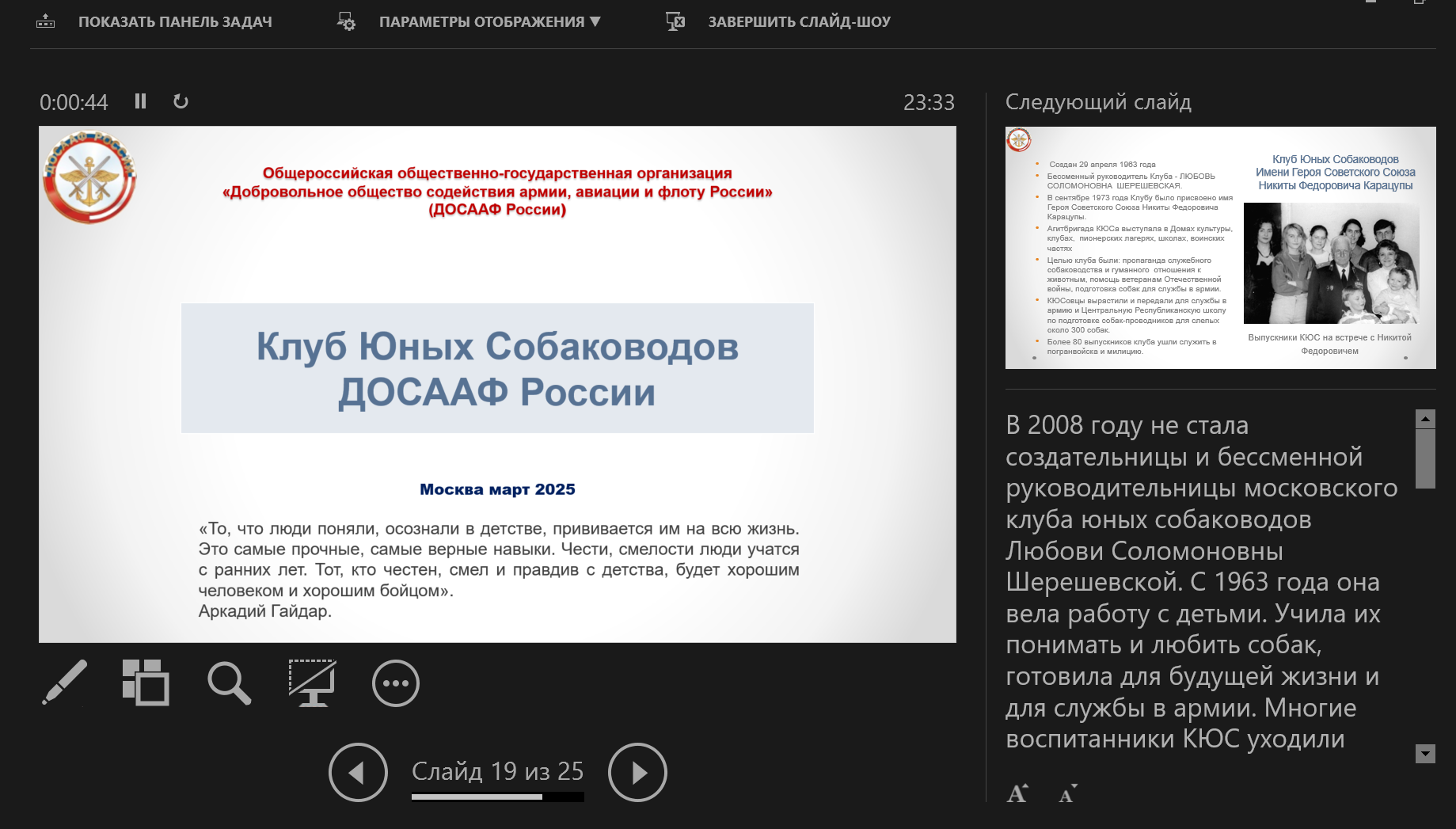The width and height of the screenshot is (1456, 829).
Task: Click the group photo in next slide preview
Action: (1331, 263)
